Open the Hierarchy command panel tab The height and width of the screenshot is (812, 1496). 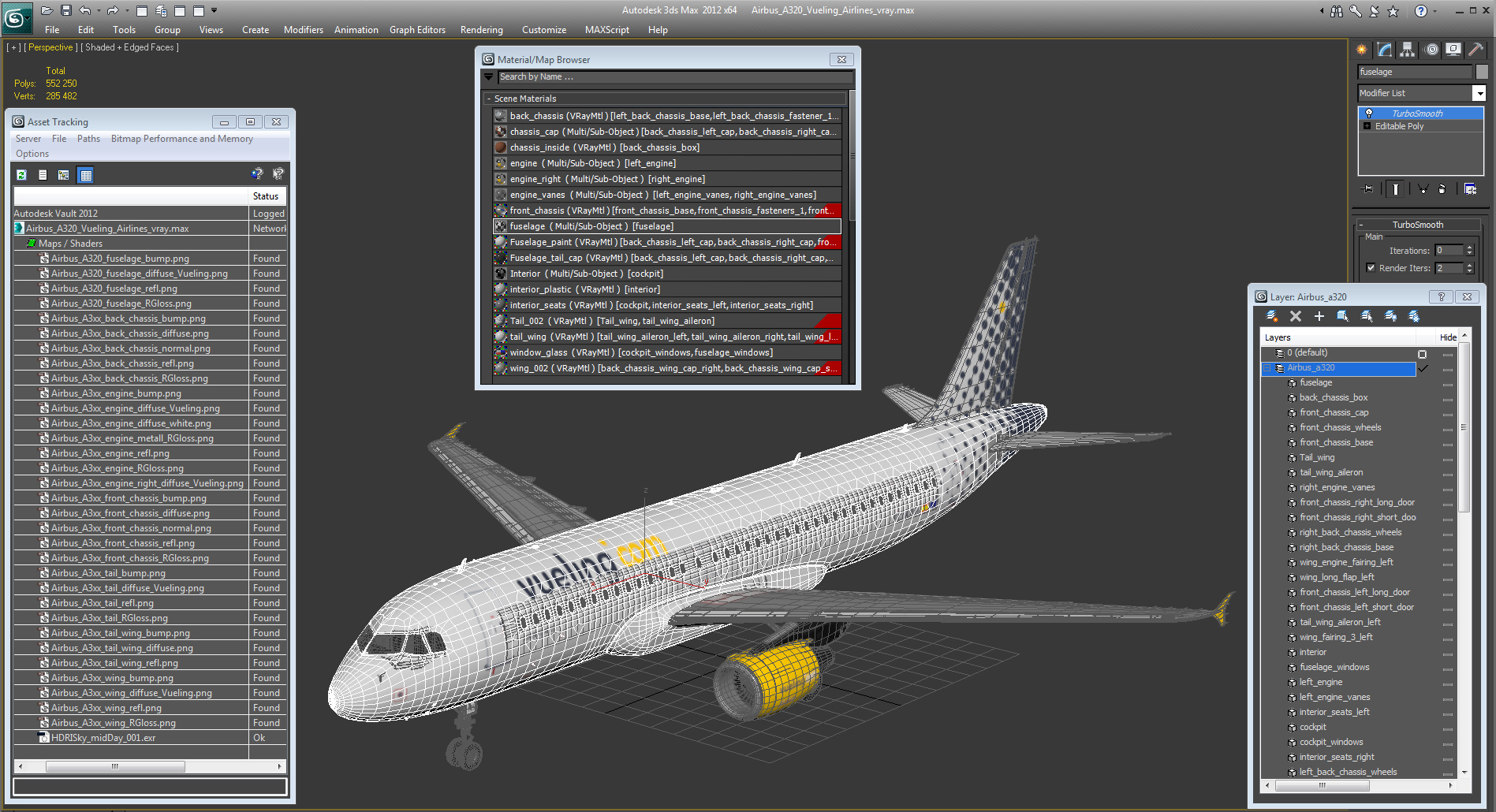(x=1408, y=50)
